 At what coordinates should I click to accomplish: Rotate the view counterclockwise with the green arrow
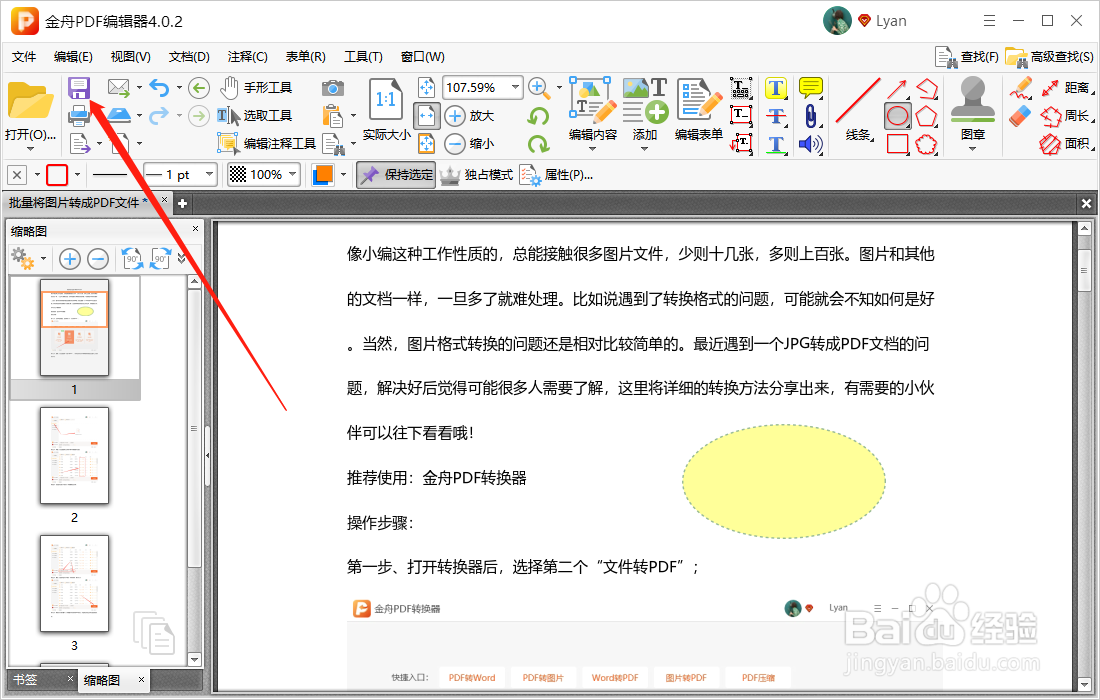[x=538, y=116]
